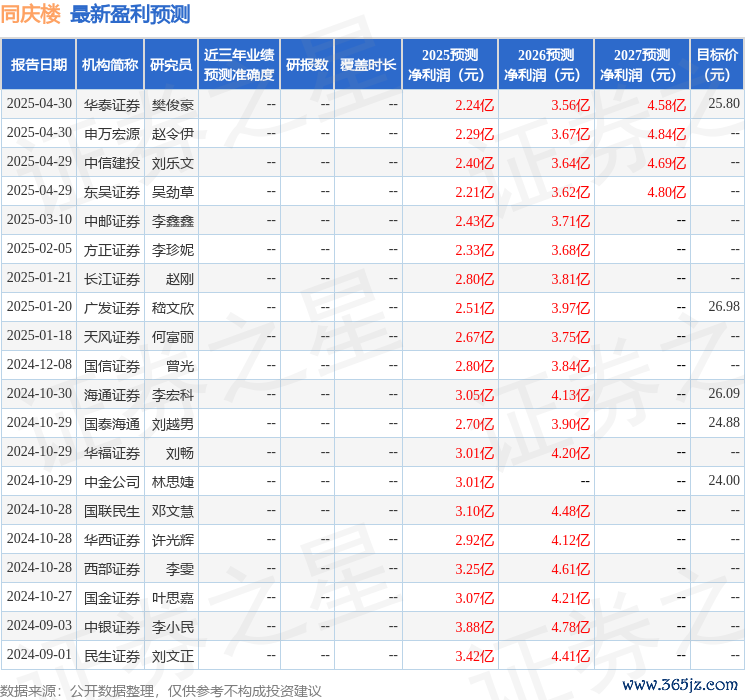Select the 西部证券 institution cell
The height and width of the screenshot is (700, 745).
pyautogui.click(x=112, y=568)
